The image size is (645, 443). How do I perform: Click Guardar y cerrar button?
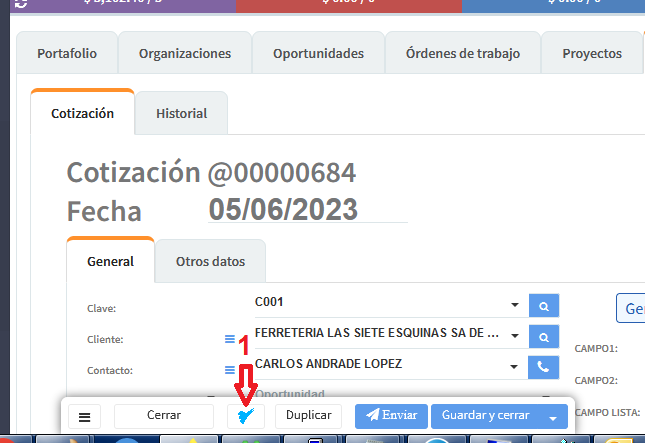pos(485,416)
